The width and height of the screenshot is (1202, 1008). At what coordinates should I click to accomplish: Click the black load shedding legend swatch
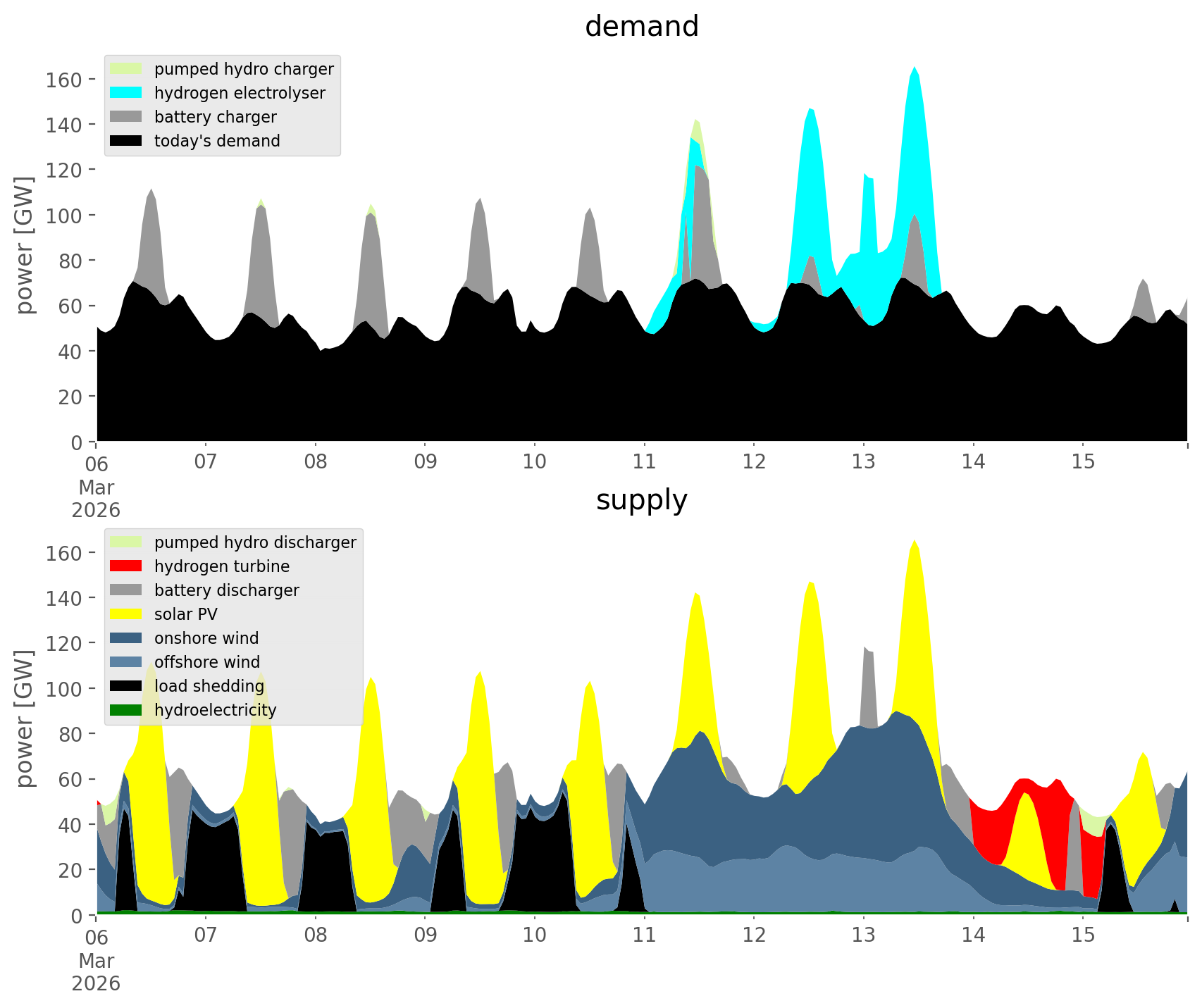click(126, 686)
